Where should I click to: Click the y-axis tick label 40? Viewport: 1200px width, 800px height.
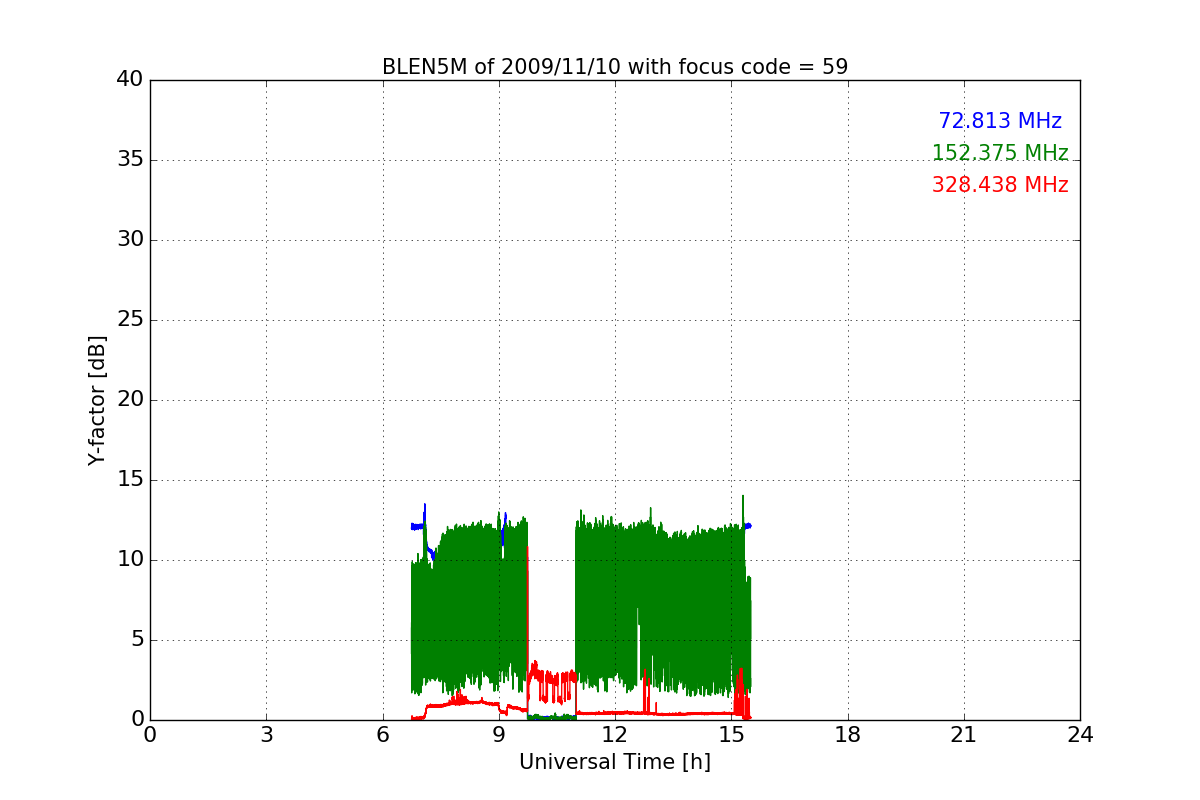click(x=130, y=80)
